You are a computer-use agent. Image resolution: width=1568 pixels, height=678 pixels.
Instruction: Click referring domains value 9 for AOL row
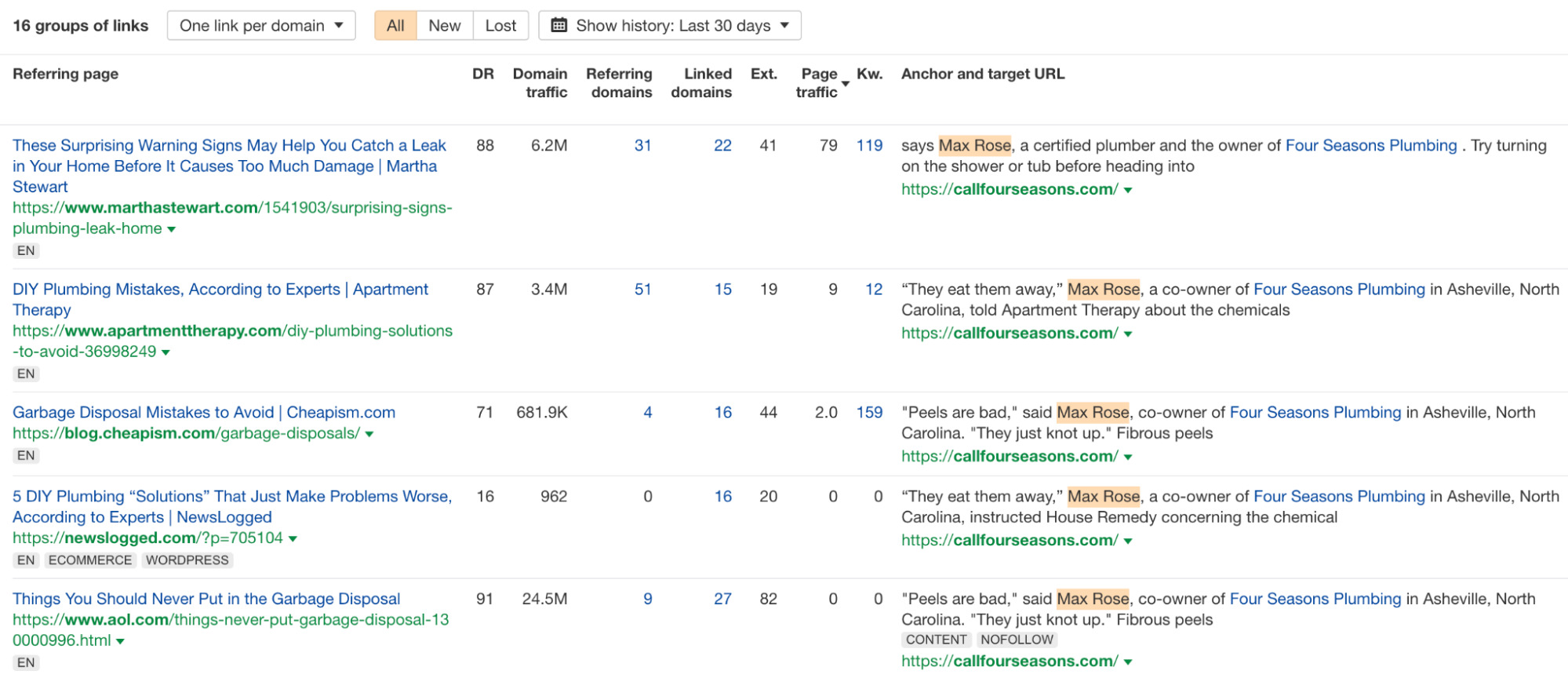(648, 599)
